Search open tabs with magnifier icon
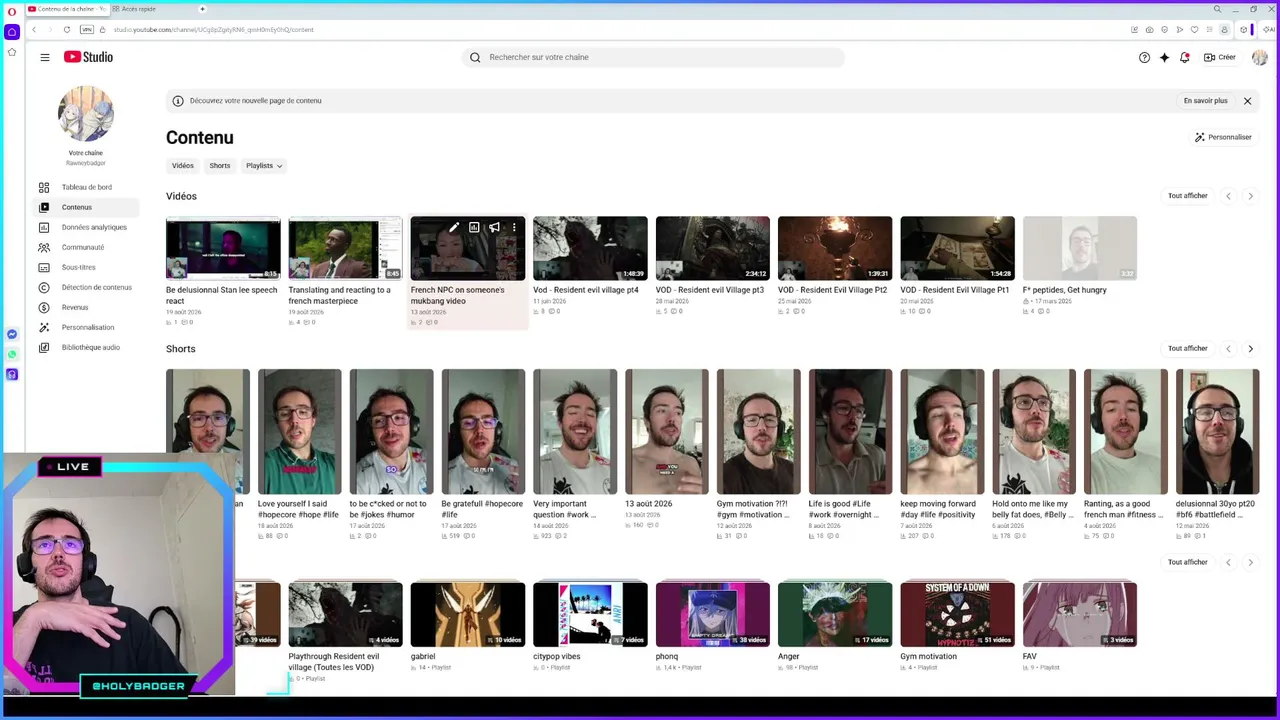1280x720 pixels. click(x=1217, y=9)
